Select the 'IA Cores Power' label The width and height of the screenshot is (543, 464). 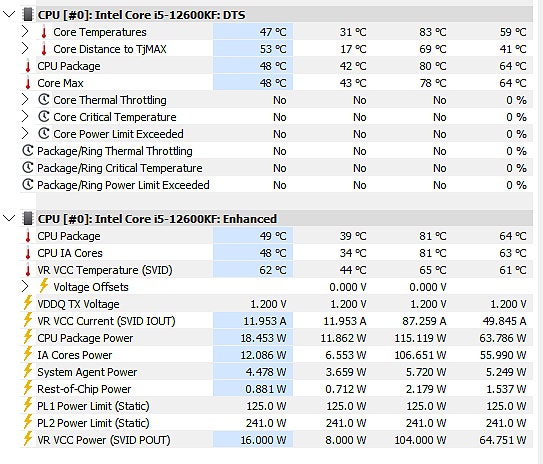(x=75, y=355)
